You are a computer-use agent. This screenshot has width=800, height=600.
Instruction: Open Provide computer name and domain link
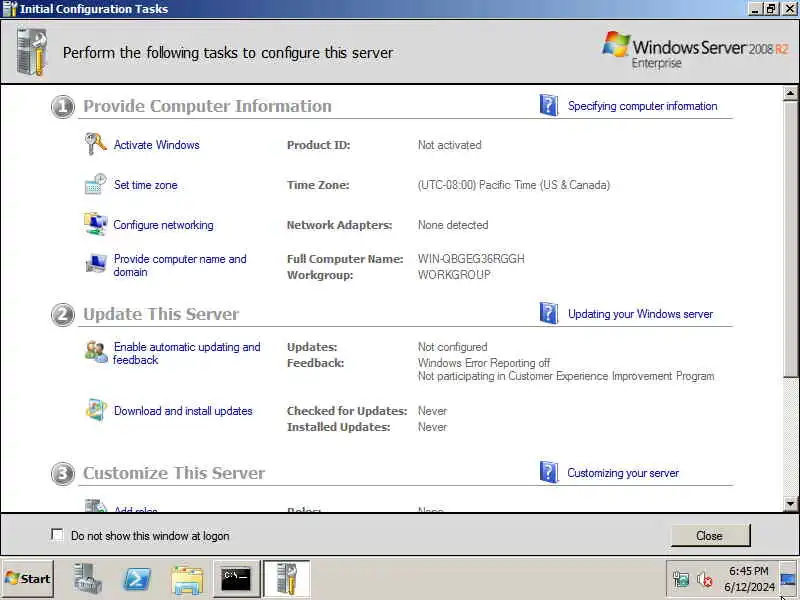(x=180, y=265)
